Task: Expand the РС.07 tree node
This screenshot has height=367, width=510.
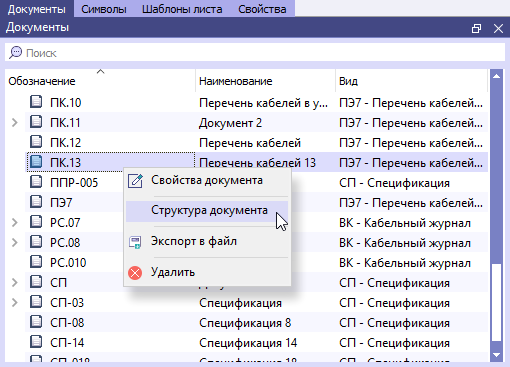Action: (x=14, y=222)
